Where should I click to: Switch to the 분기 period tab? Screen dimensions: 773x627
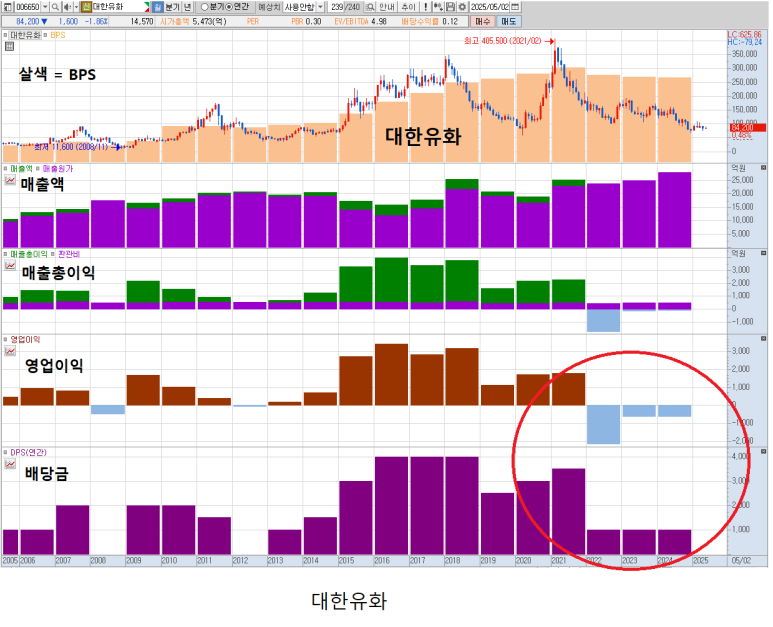(x=173, y=7)
